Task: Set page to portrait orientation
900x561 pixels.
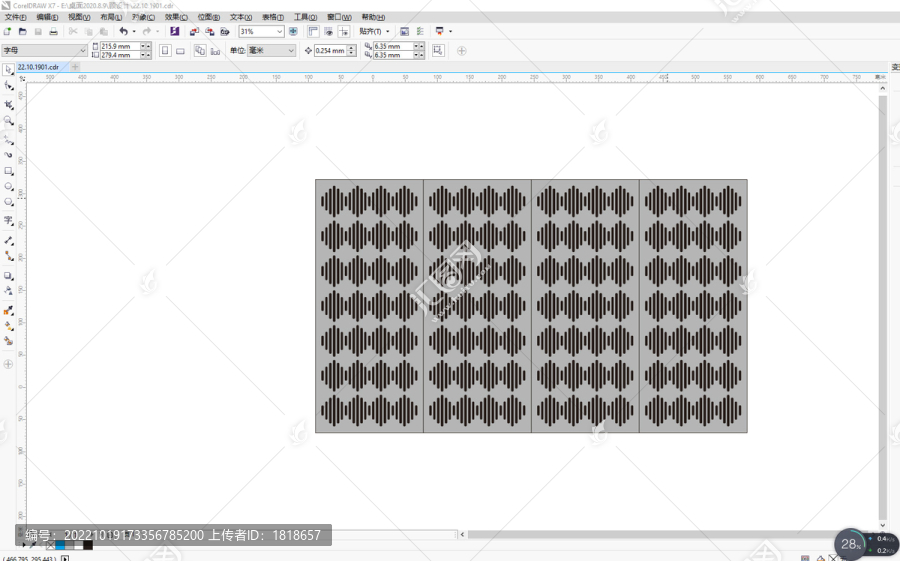Action: [x=165, y=51]
